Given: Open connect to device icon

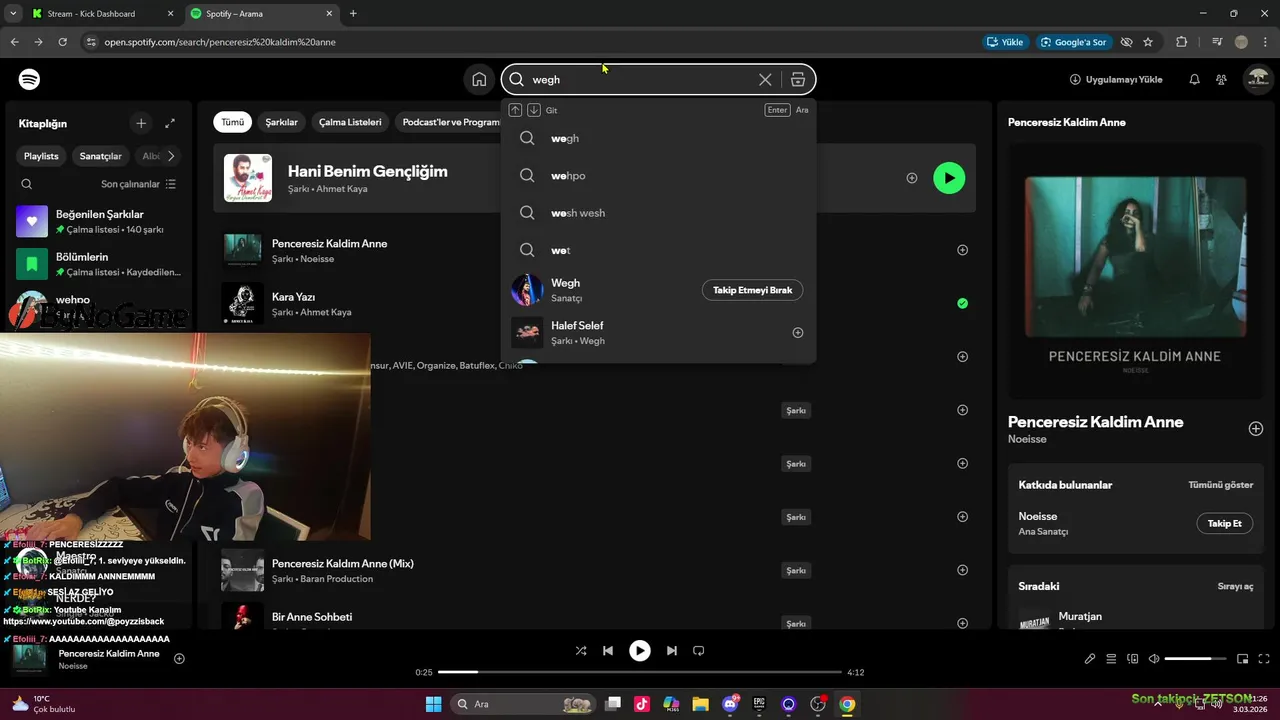Looking at the screenshot, I should tap(1133, 659).
